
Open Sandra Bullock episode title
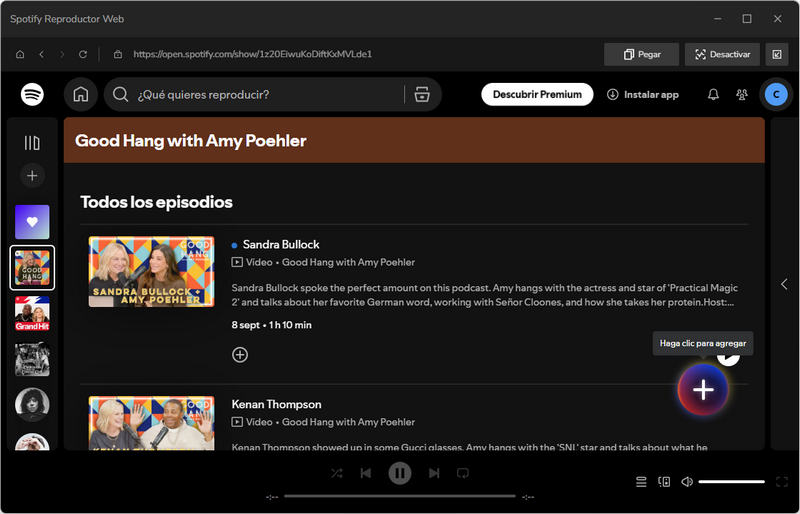pos(281,244)
